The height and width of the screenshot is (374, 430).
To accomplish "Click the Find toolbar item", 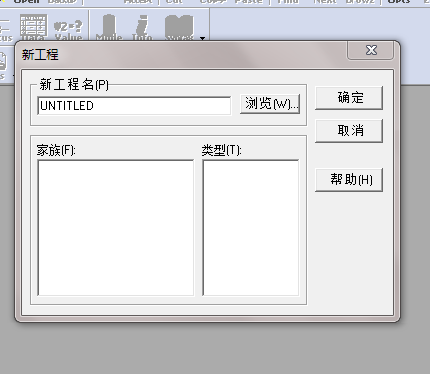I will (288, 1).
